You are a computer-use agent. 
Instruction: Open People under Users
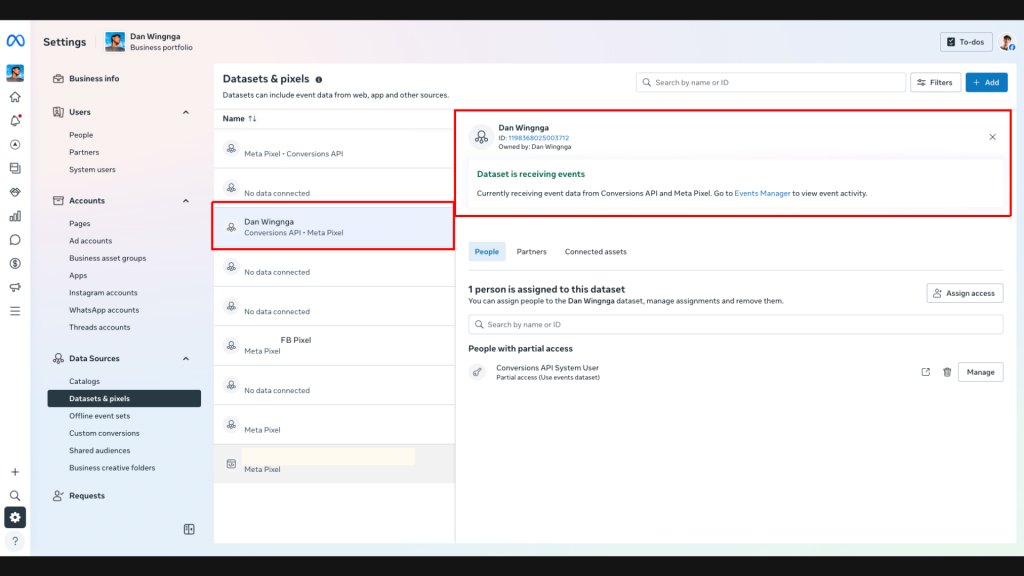pos(81,135)
